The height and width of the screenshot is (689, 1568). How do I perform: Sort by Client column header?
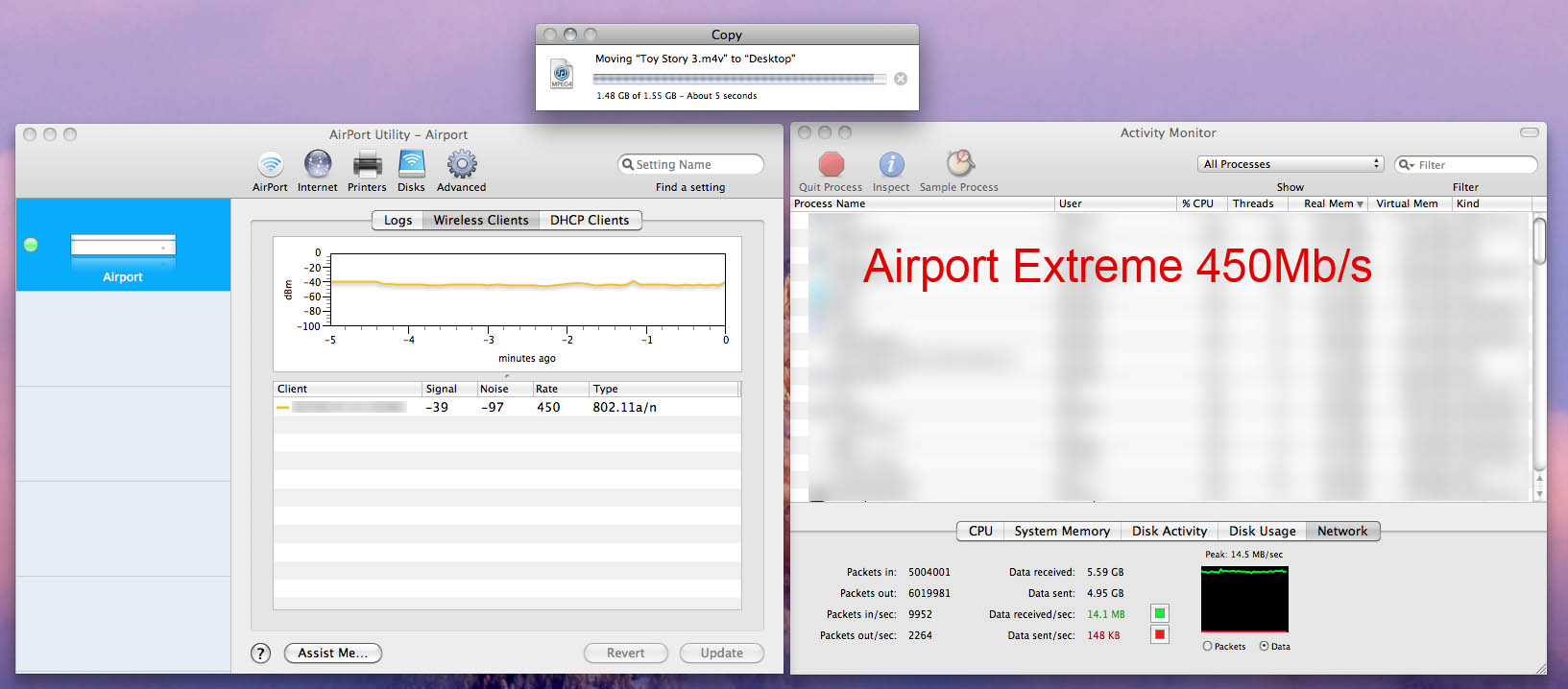348,389
